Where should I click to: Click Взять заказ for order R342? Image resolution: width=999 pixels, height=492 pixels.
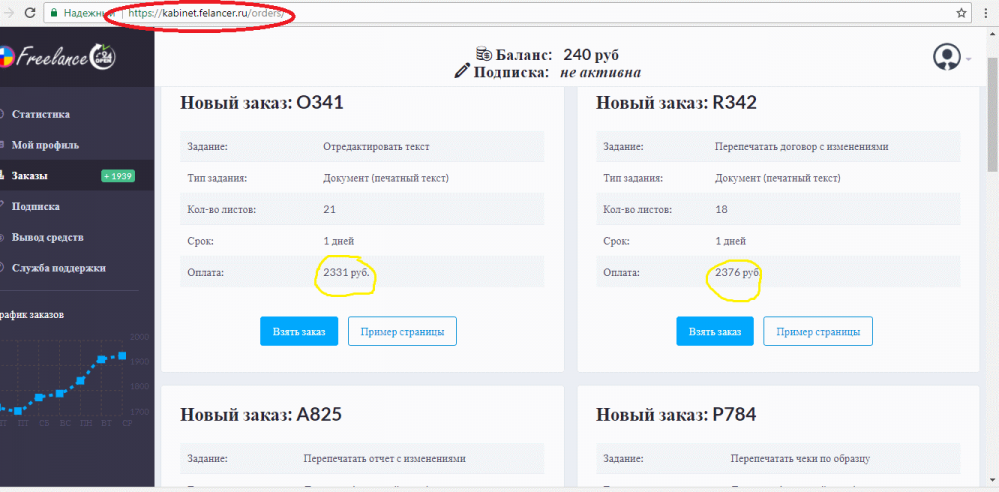715,331
